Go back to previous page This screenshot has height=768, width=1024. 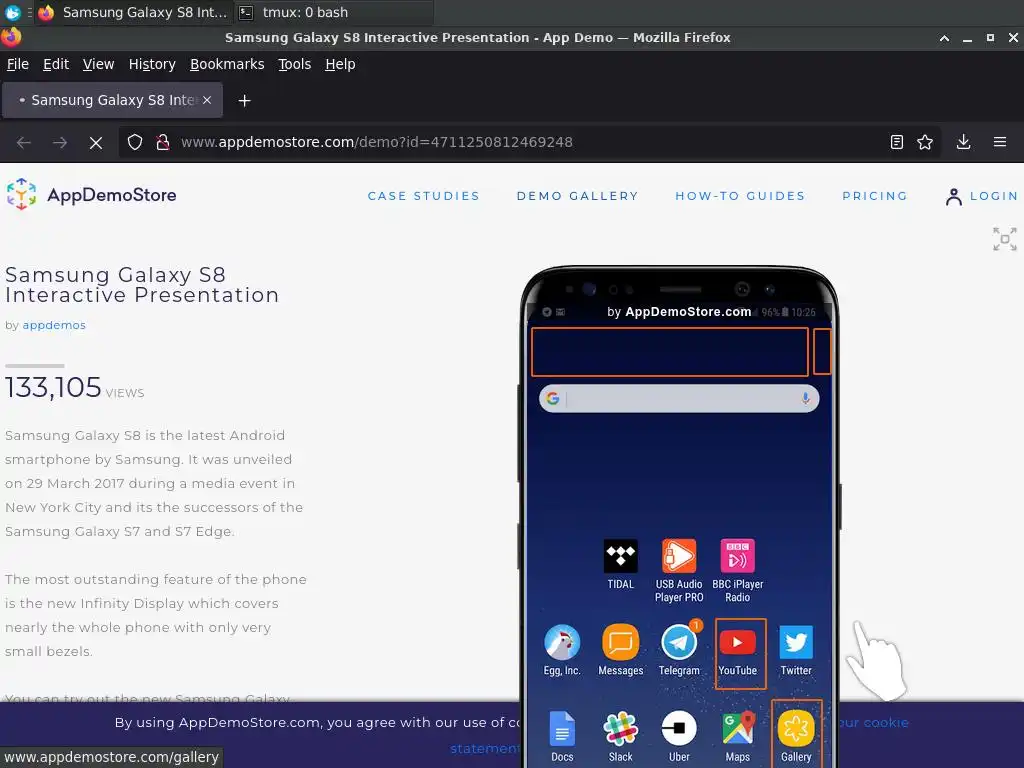coord(24,142)
